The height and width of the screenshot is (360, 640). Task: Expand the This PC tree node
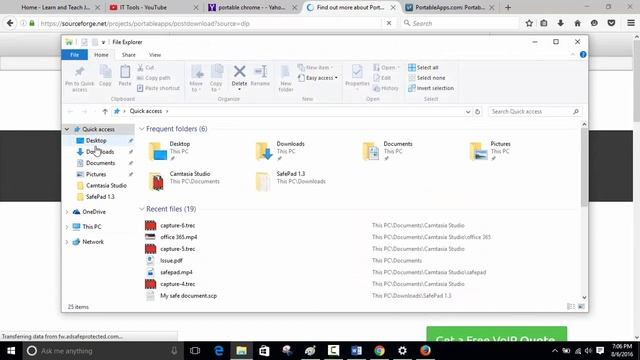click(x=67, y=227)
